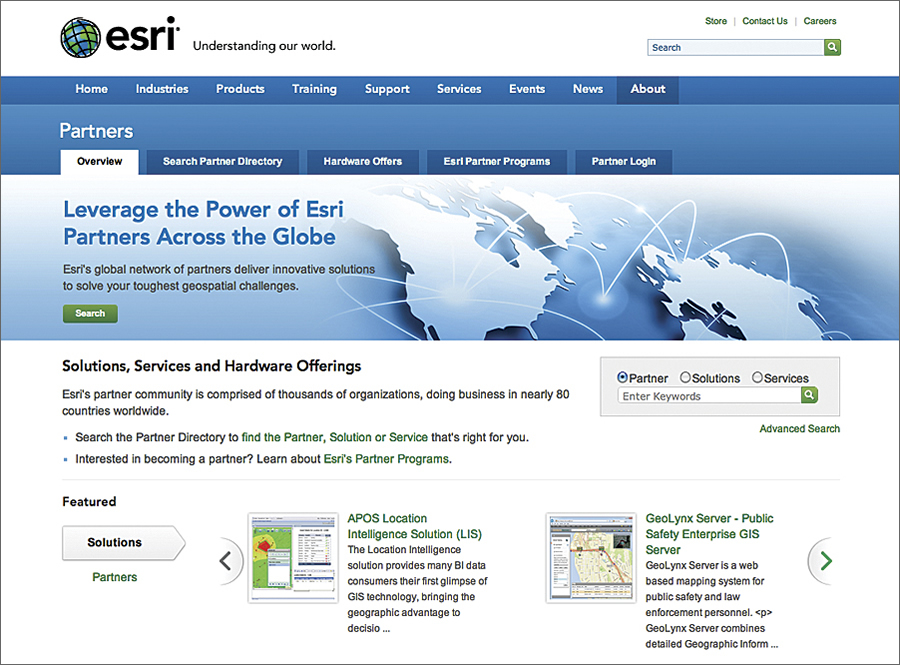Image resolution: width=900 pixels, height=665 pixels.
Task: Open the Training menu item
Action: coord(314,89)
